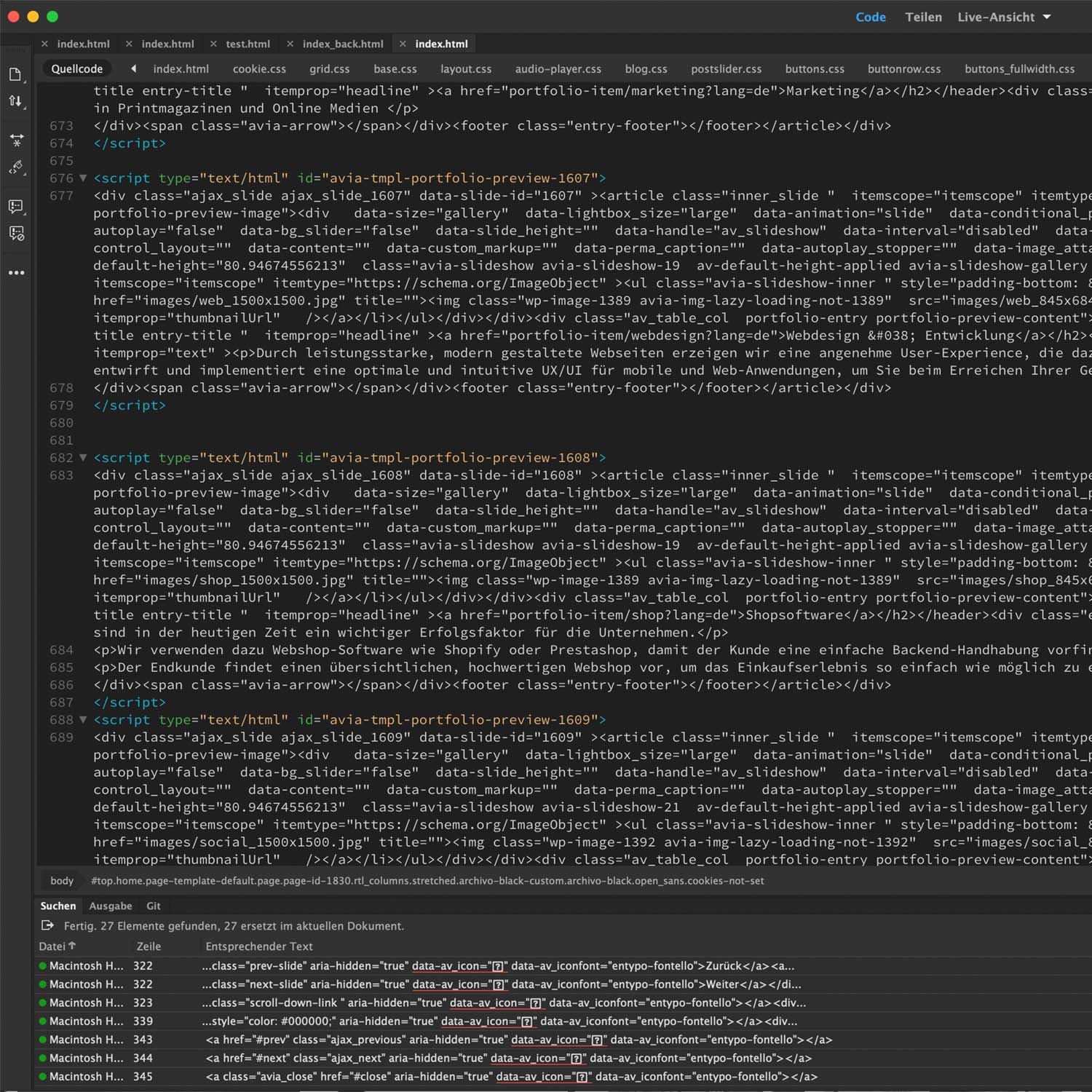Select search result row with prev-slide
1092x1092 pixels.
point(564,966)
